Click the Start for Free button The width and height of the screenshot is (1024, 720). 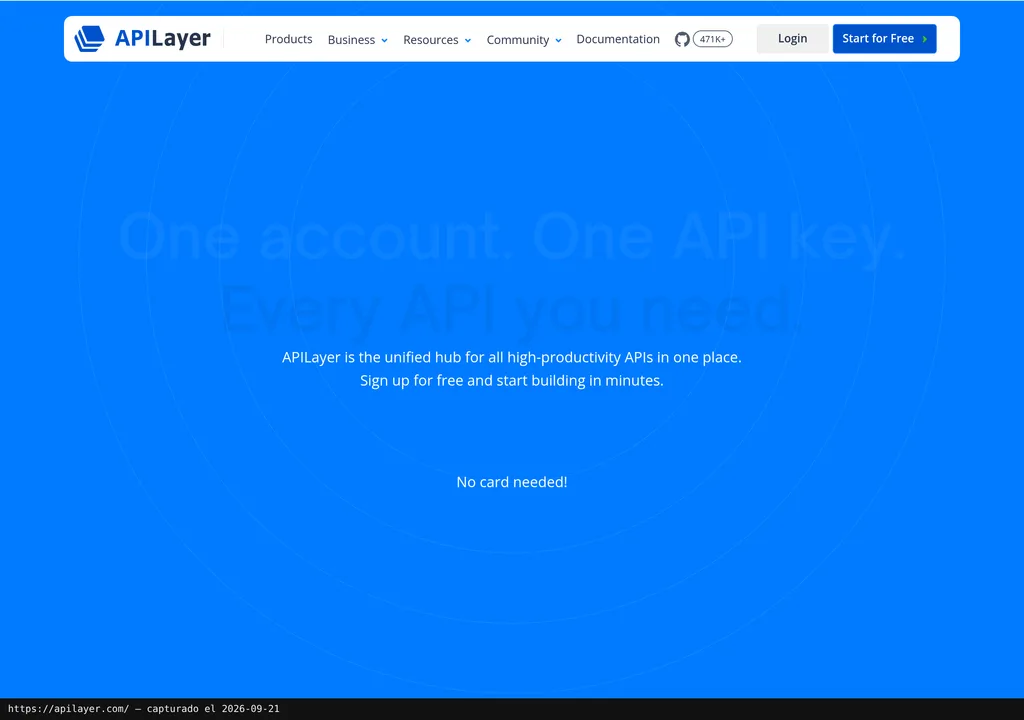pos(884,39)
